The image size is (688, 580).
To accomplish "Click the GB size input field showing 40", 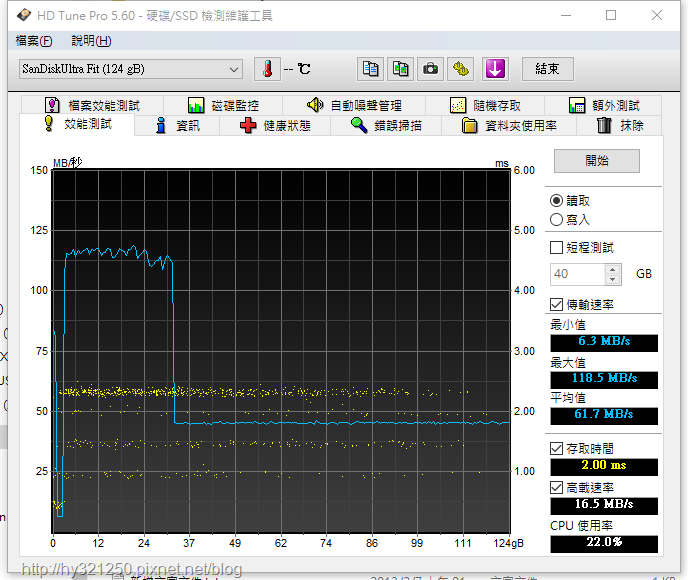I will click(x=577, y=274).
